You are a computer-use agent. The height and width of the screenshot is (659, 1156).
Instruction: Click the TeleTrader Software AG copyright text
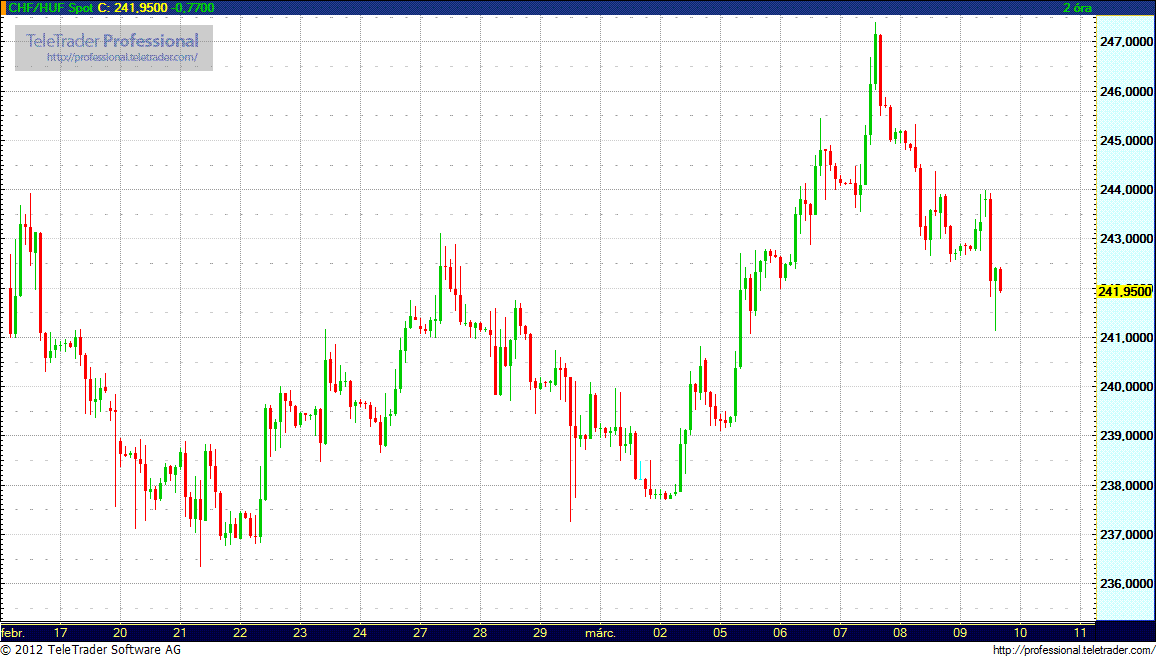click(90, 651)
